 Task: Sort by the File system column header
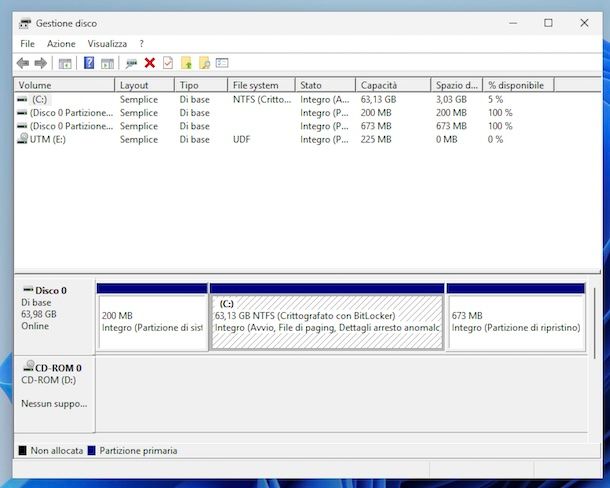[261, 85]
